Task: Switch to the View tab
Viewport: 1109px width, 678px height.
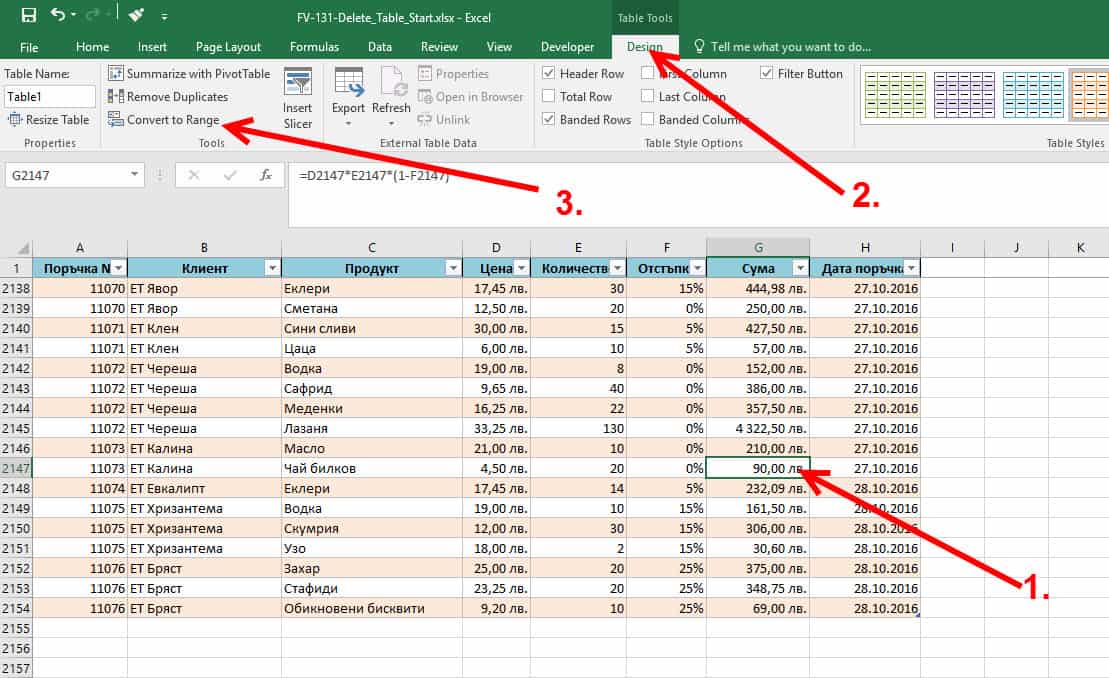Action: (499, 47)
